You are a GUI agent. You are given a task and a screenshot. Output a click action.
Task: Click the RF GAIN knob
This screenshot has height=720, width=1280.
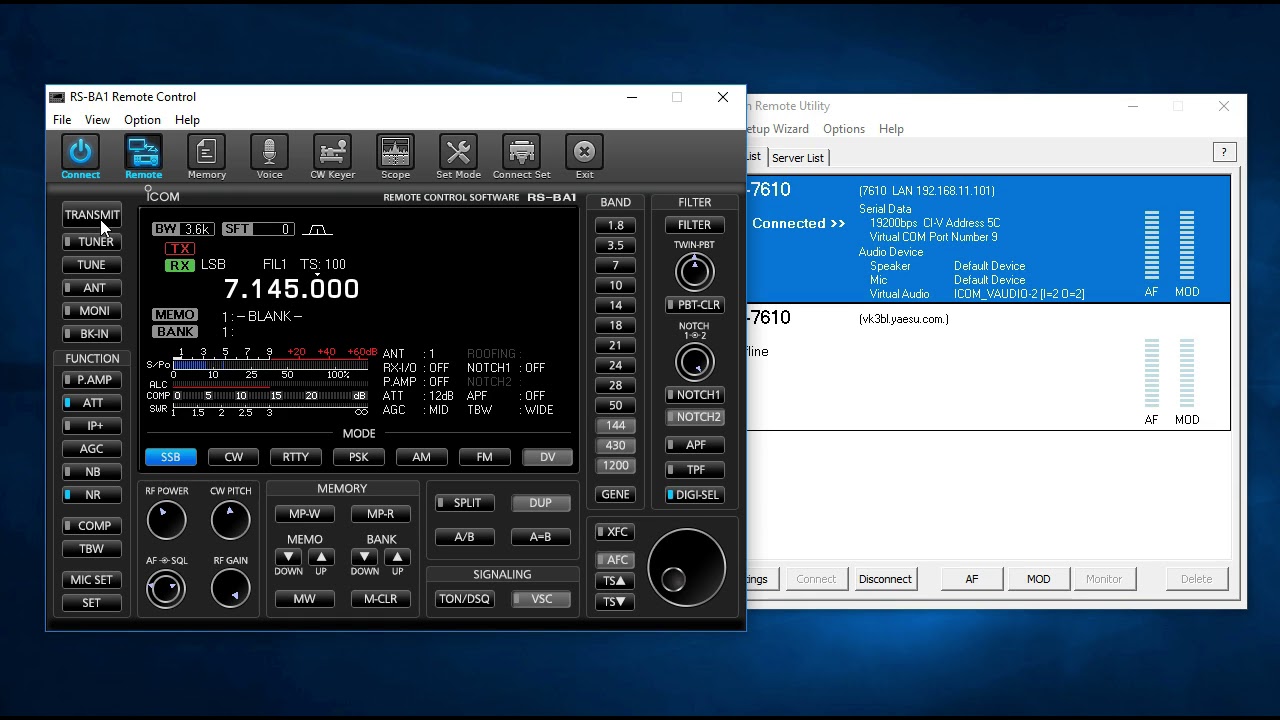[x=230, y=589]
